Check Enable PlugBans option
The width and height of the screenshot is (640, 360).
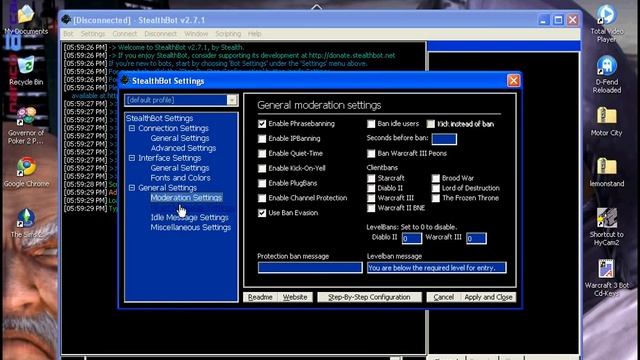[262, 183]
